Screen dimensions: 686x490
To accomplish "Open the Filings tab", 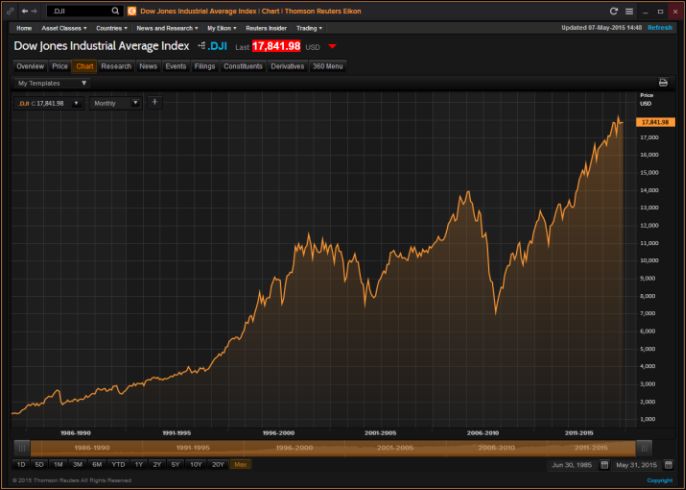I will (x=205, y=66).
